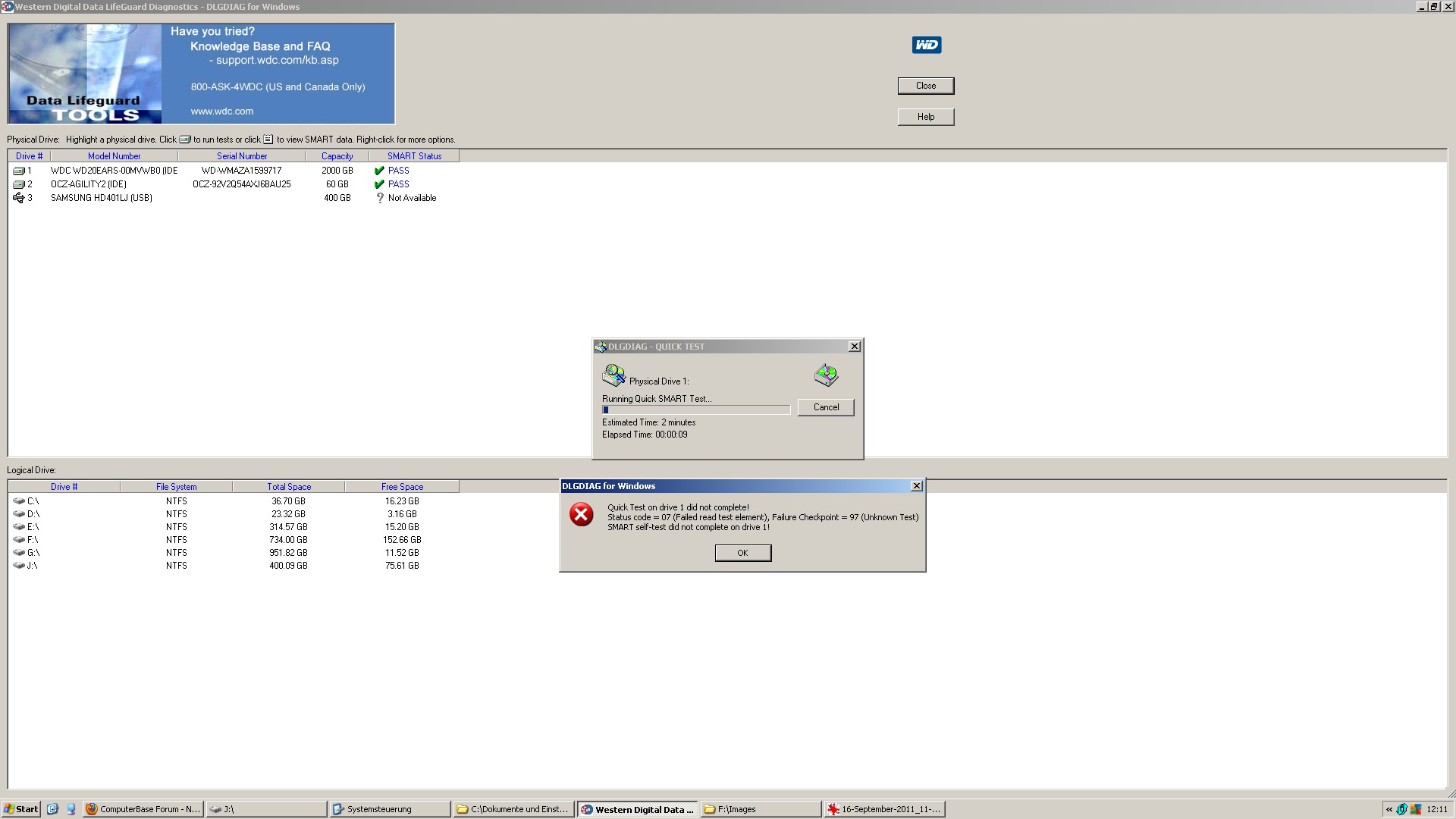Select serial number OCZ-92V2Q54AXJ6BAU25

(x=241, y=184)
